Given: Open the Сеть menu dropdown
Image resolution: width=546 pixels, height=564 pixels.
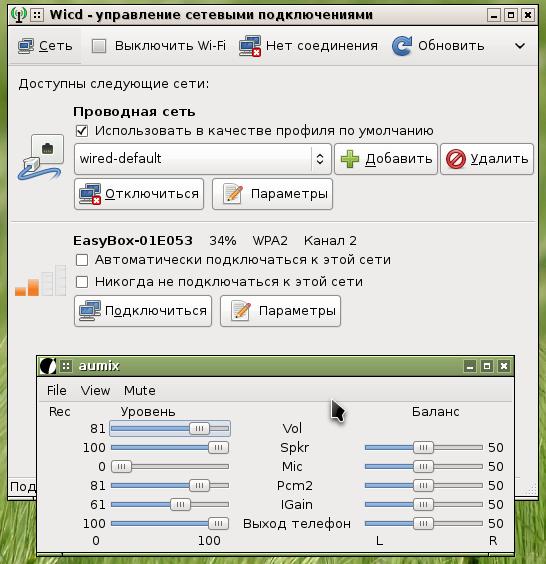Looking at the screenshot, I should [45, 46].
